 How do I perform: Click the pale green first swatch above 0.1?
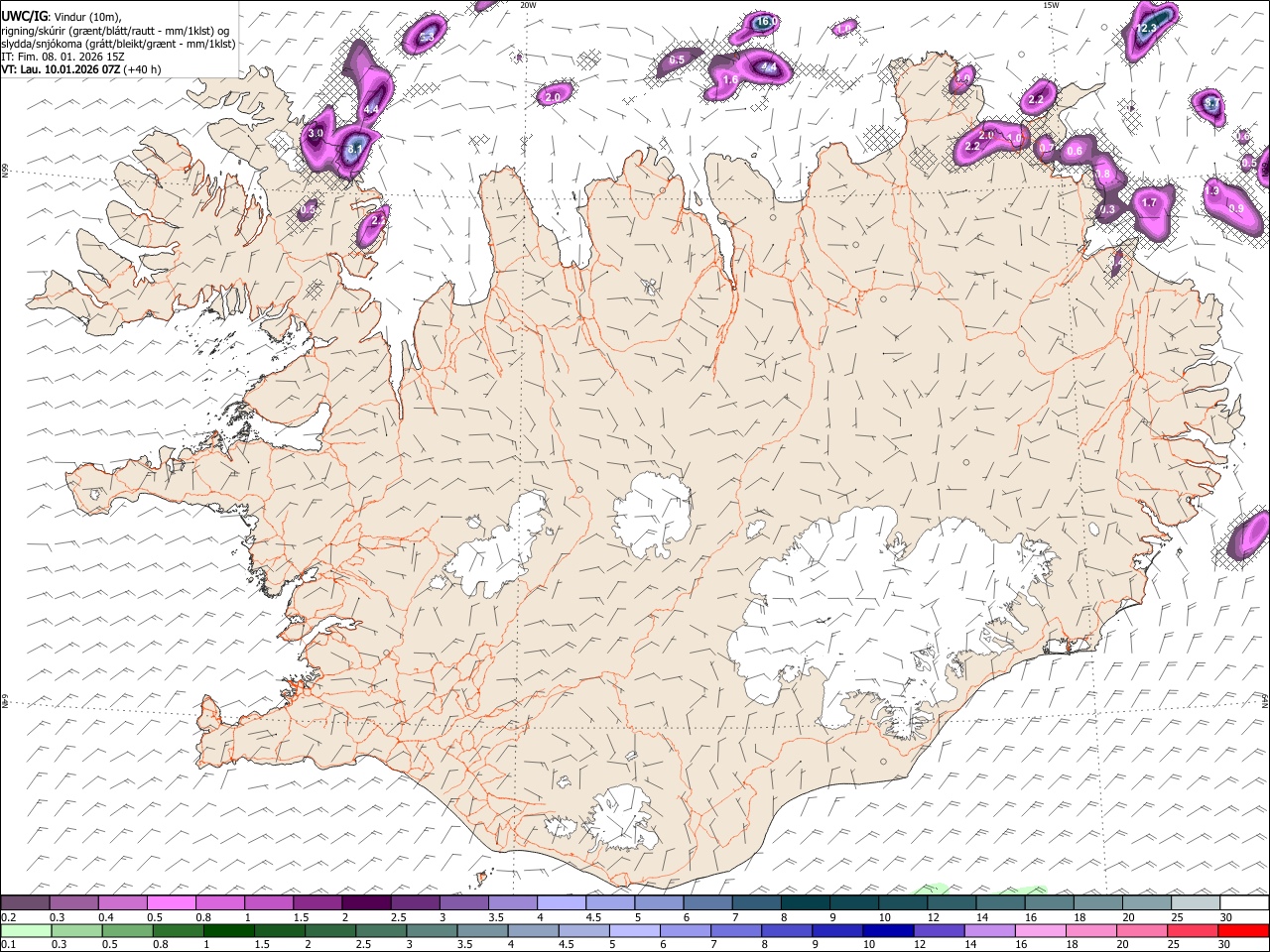[26, 930]
